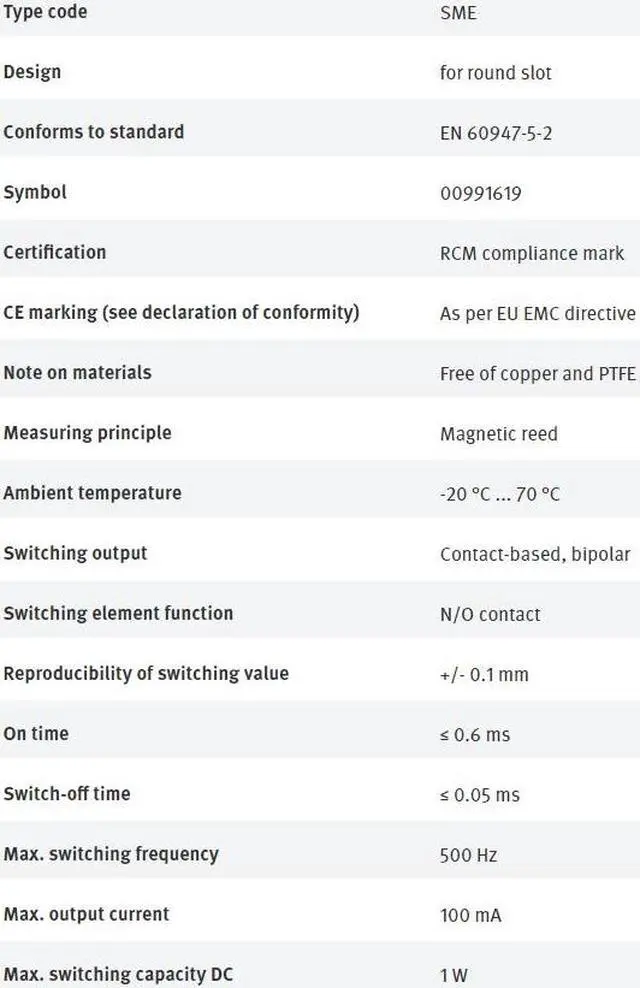Click the 'Switch-off time' row label
640x988 pixels.
point(67,793)
